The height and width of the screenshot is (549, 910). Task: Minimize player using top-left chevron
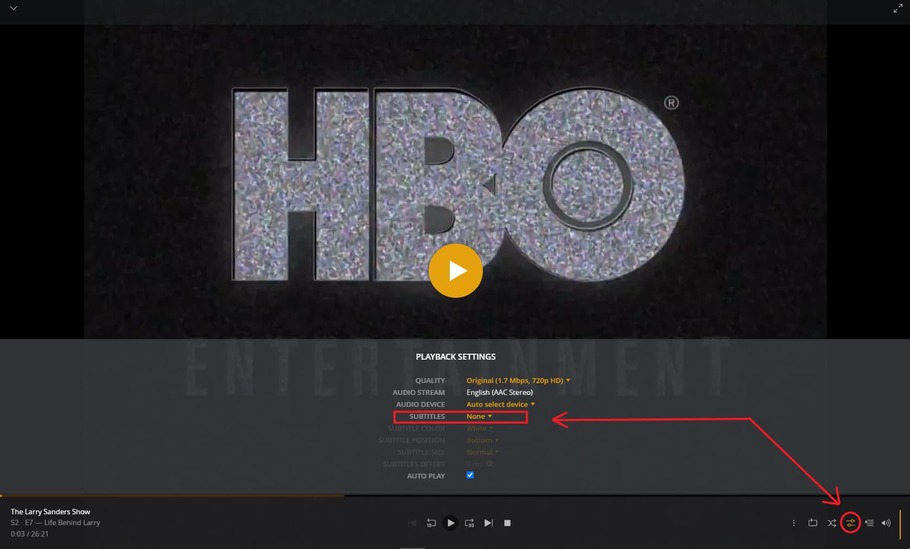click(x=13, y=8)
